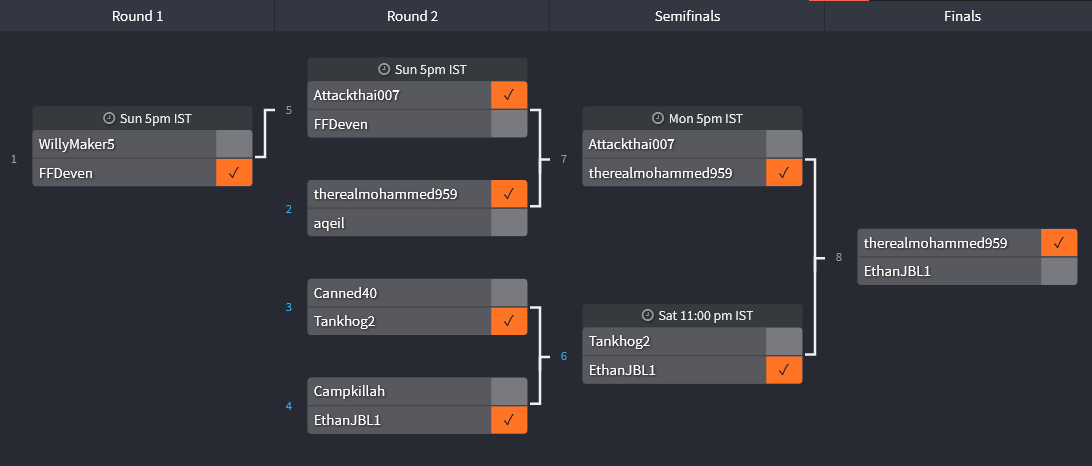This screenshot has height=466, width=1092.
Task: Click the clock icon beside Sat 11:00 pm IST
Action: coord(648,315)
